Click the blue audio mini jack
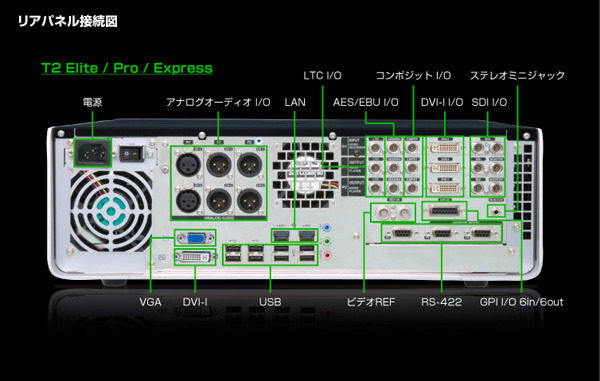600x381 pixels. 327,228
